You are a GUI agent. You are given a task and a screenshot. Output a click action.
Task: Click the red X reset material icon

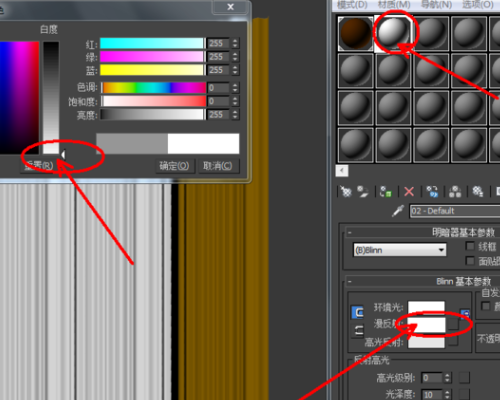coord(409,192)
